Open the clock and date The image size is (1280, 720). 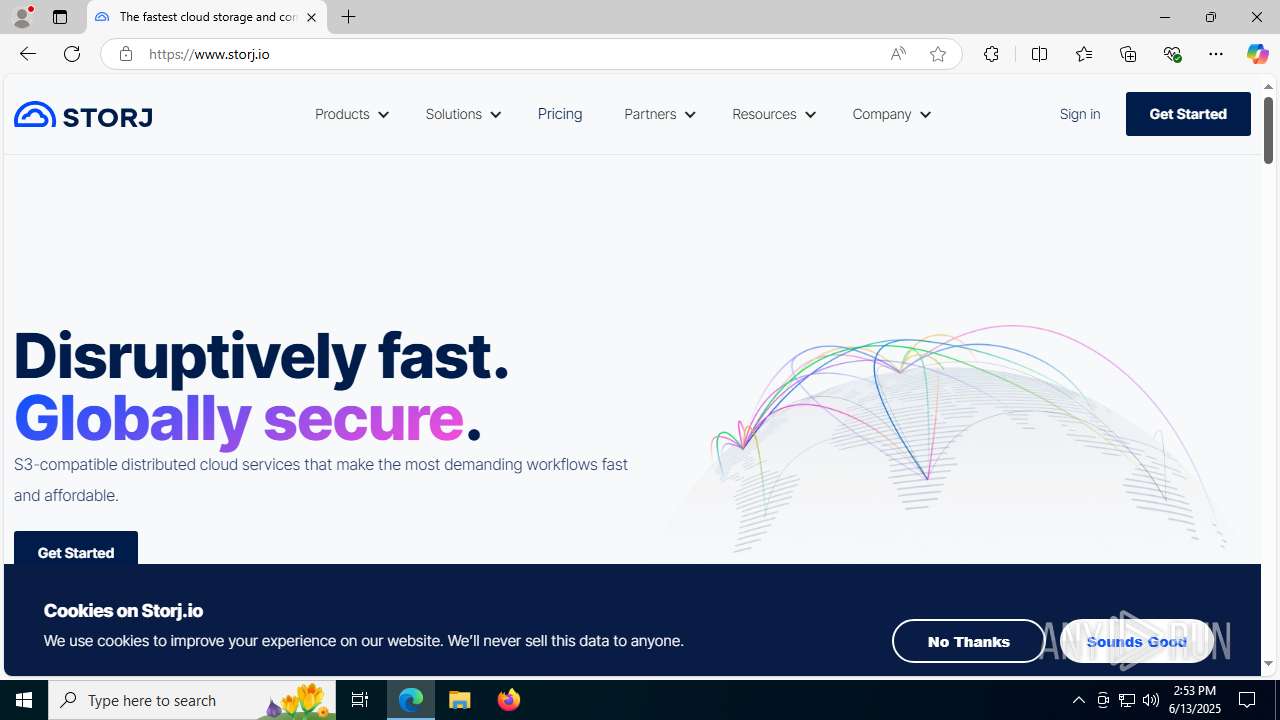pos(1194,700)
